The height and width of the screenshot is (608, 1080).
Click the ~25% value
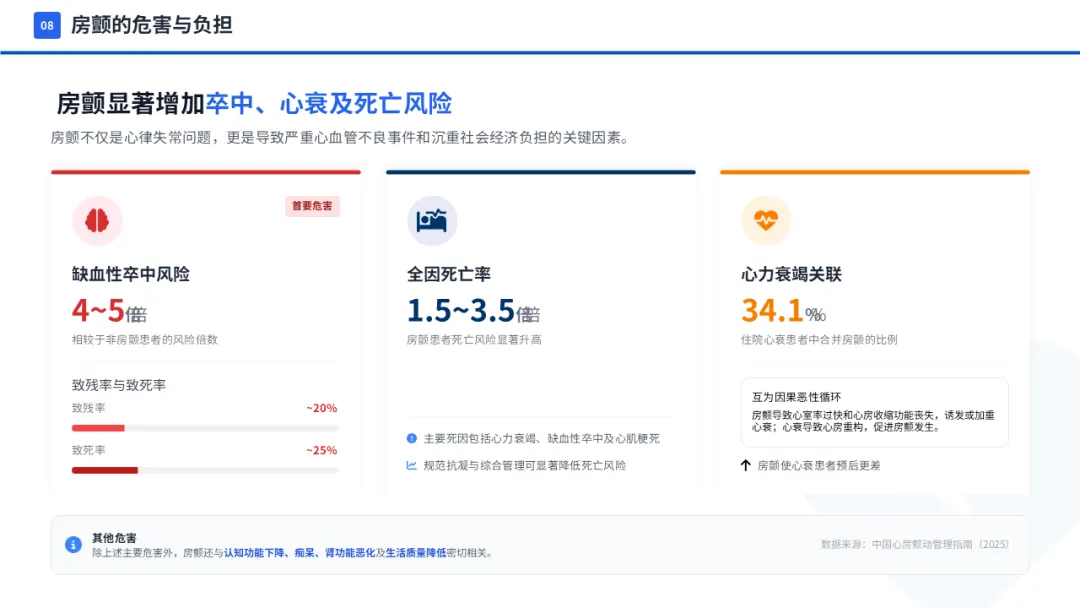(322, 450)
